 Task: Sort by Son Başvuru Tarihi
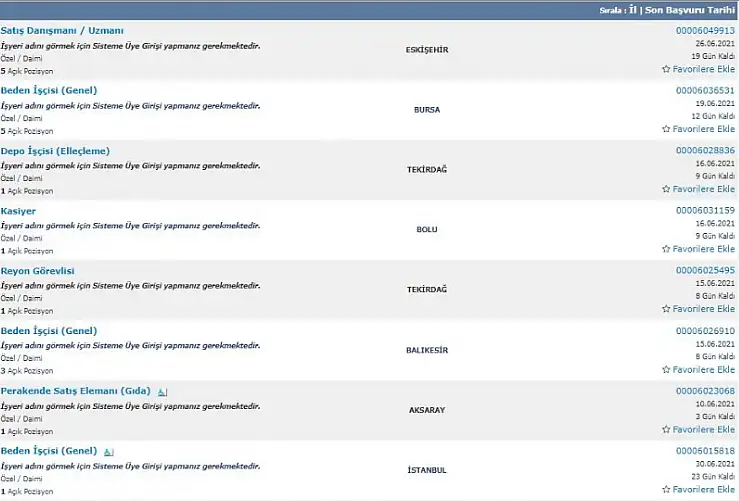690,10
